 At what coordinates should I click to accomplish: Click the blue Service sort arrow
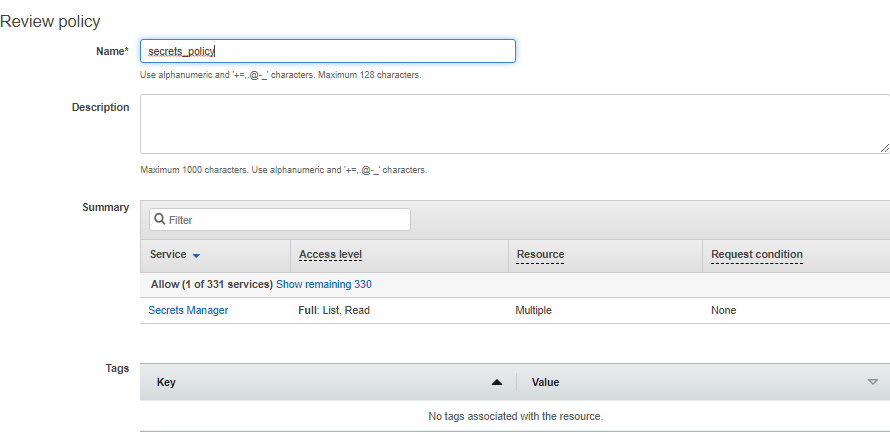196,256
